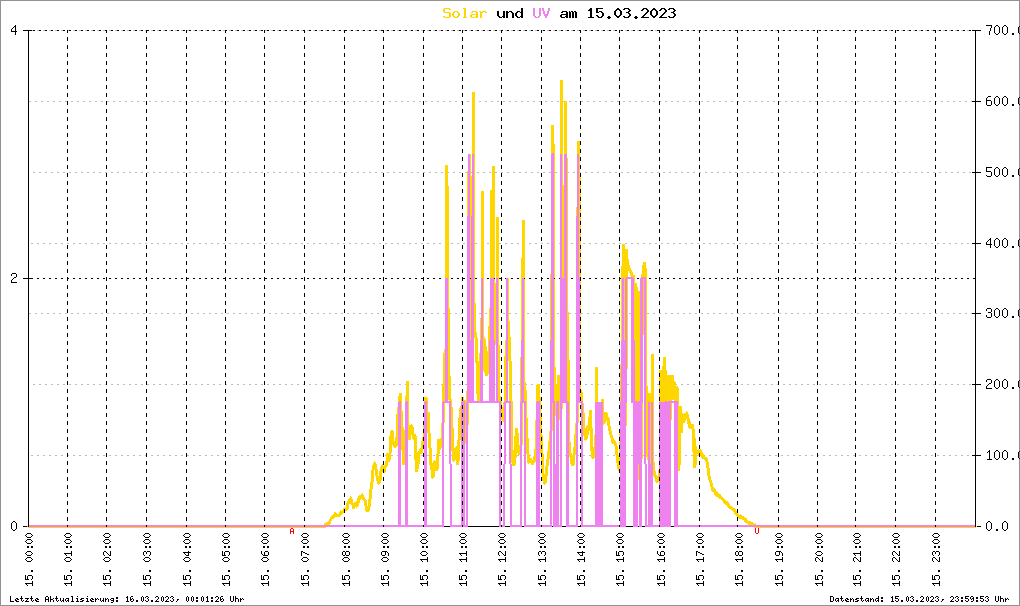Viewport: 1020px width, 606px height.
Task: Click the time label '15. 09:00'
Action: pos(384,559)
